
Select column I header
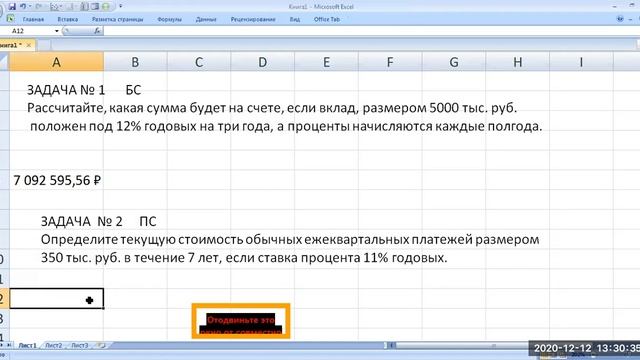tap(581, 62)
